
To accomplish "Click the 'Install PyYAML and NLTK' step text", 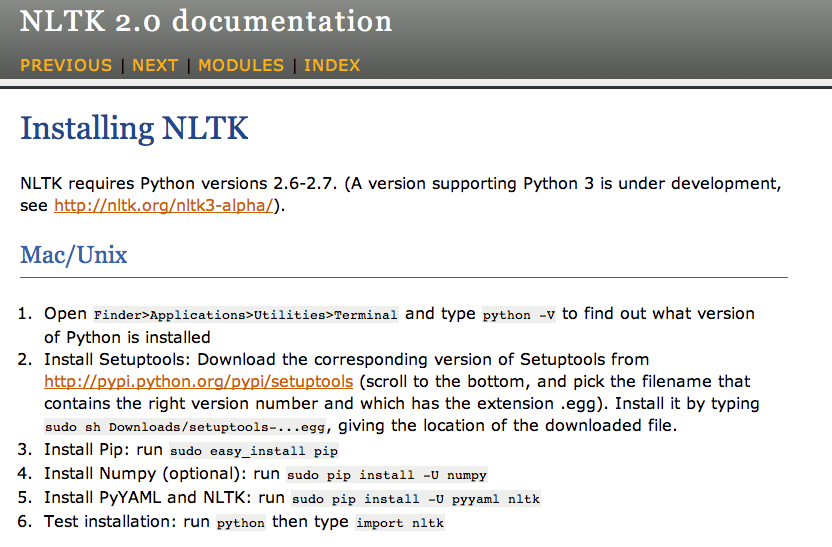I will tap(148, 498).
